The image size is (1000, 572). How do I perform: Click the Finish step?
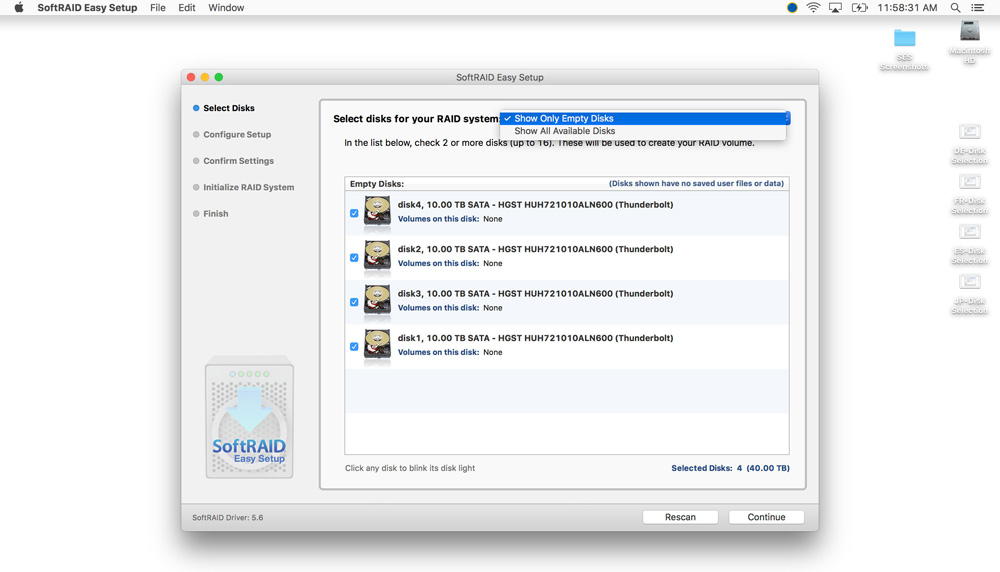(x=210, y=214)
